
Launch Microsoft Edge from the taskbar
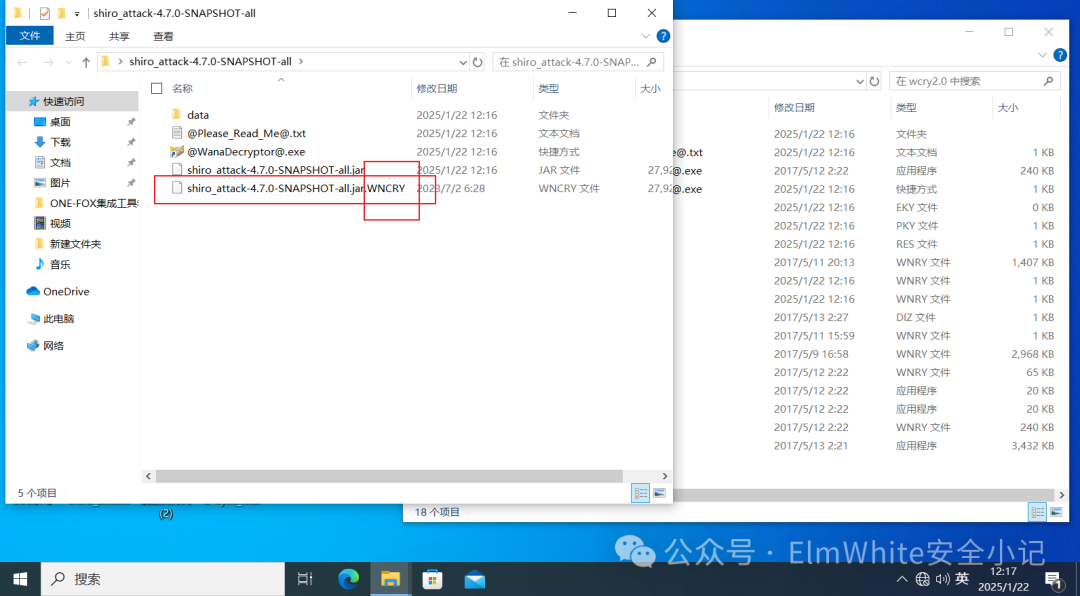pyautogui.click(x=349, y=579)
